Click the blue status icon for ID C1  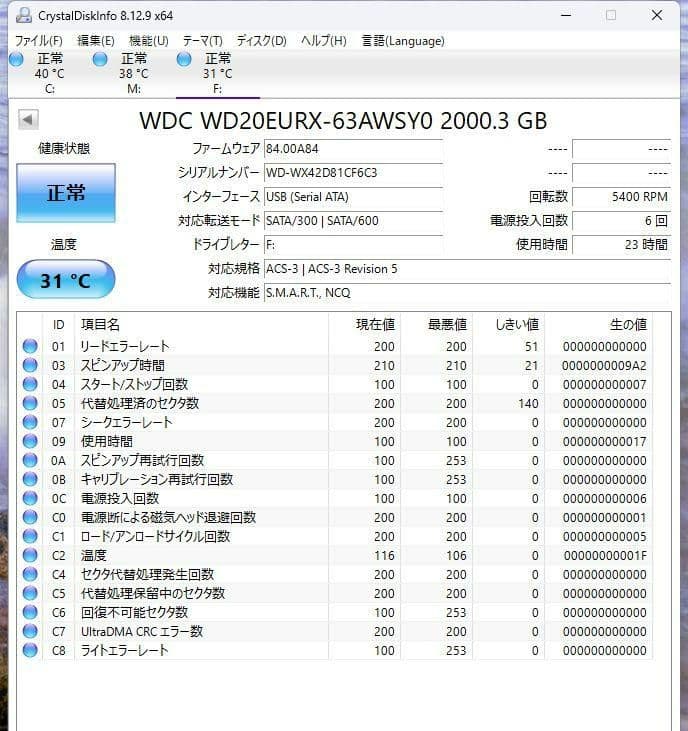click(x=30, y=537)
